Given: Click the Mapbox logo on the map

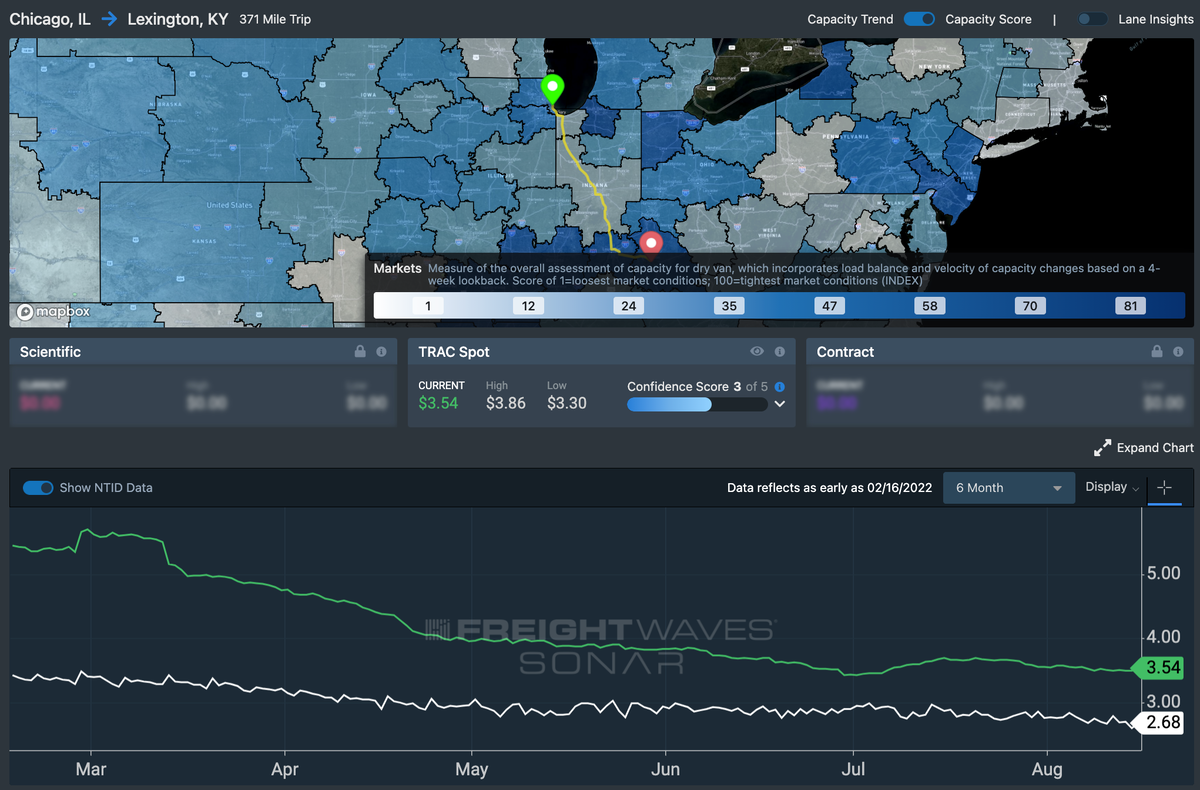Looking at the screenshot, I should [54, 311].
